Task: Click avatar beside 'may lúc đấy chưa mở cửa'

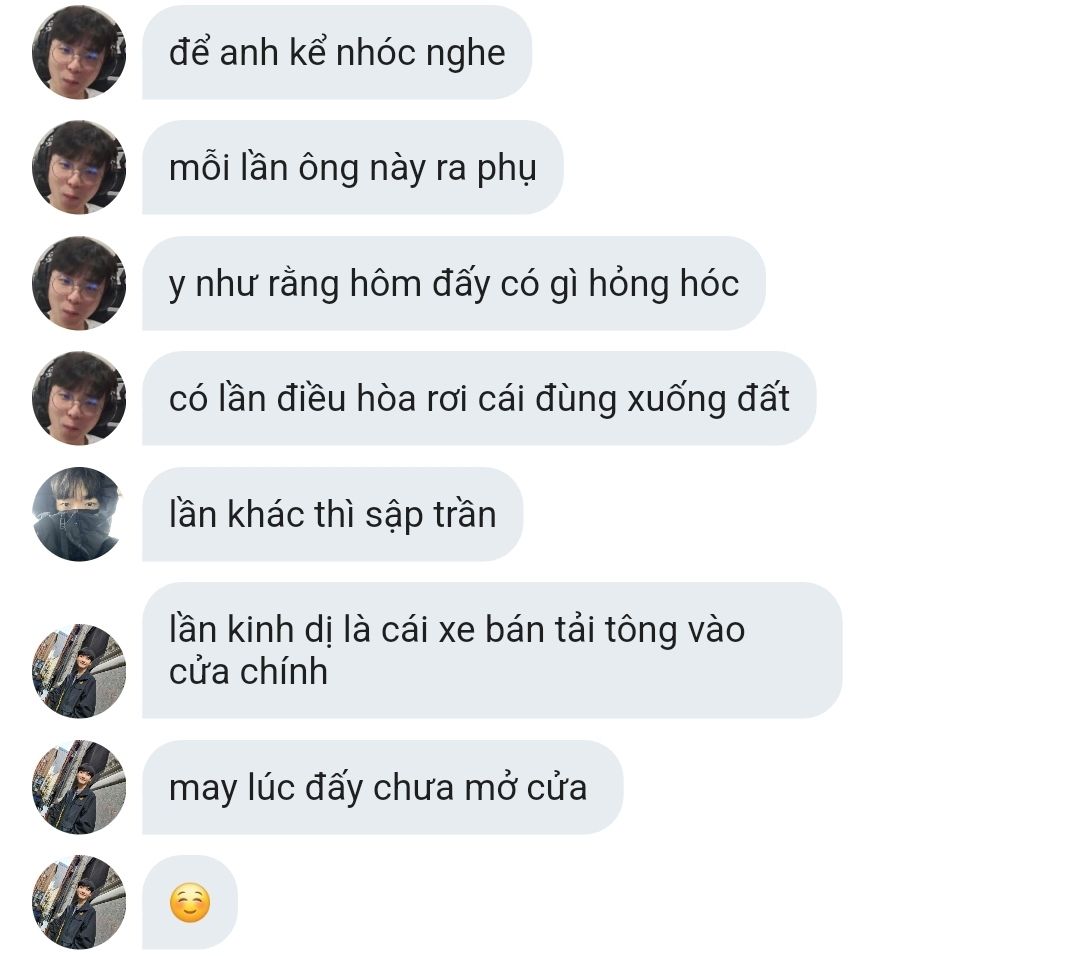Action: (79, 787)
